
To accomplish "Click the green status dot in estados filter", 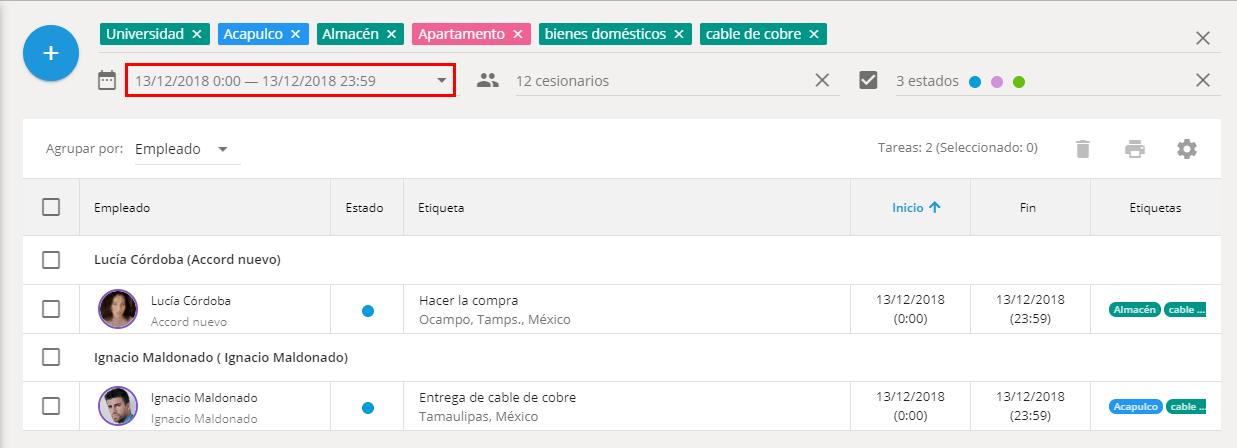I will (1019, 82).
